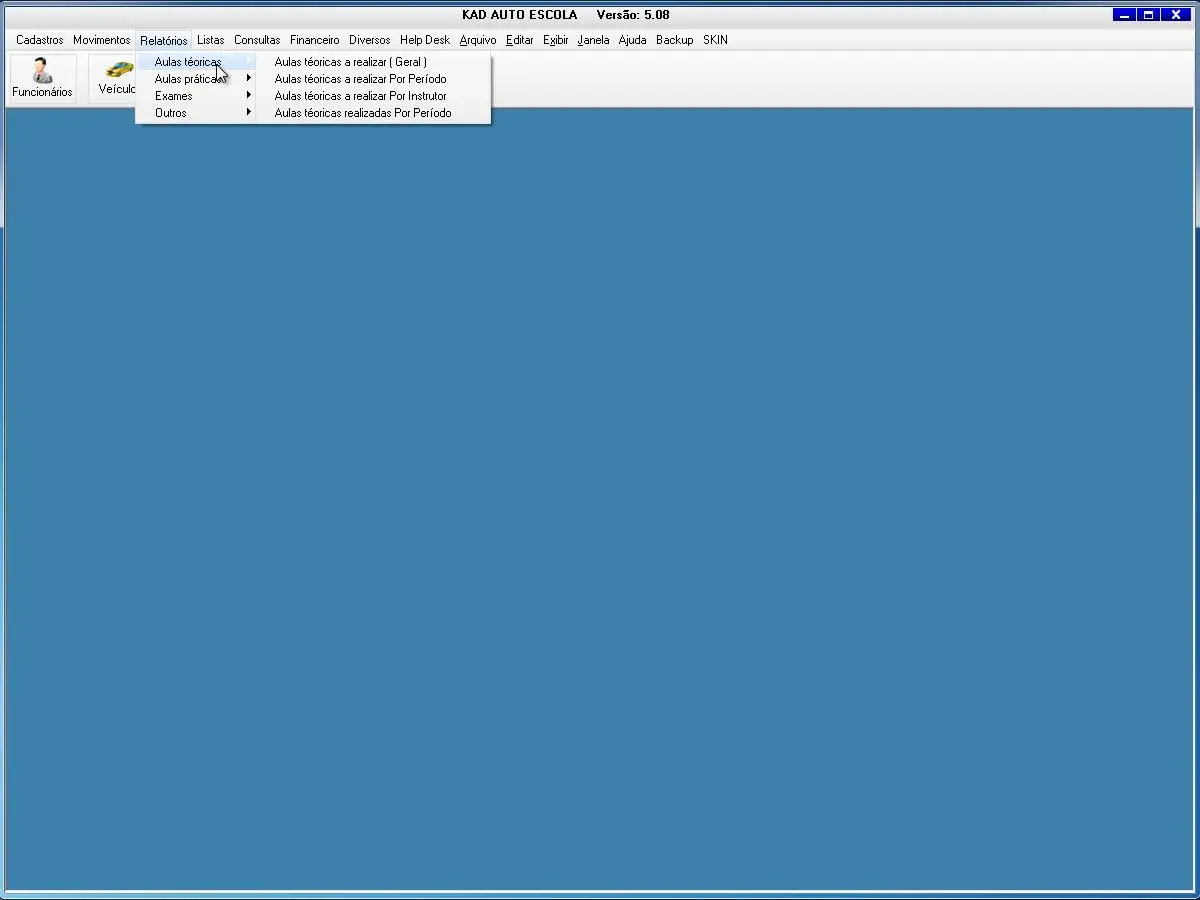Open Aulas téoricas a realizar Por Instrutor
Viewport: 1200px width, 900px height.
click(x=360, y=96)
